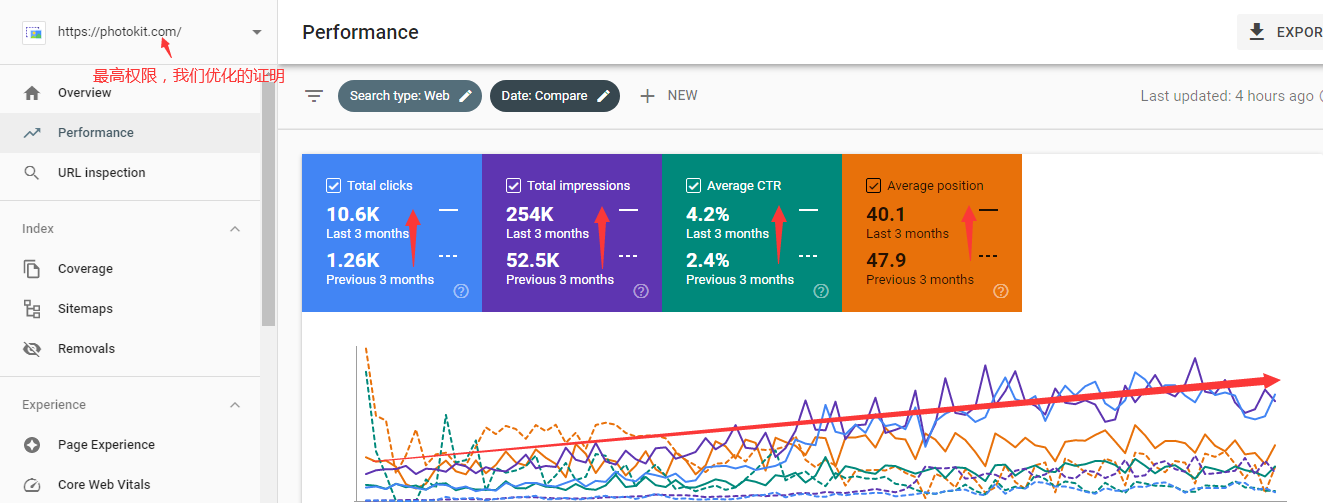This screenshot has height=503, width=1323.
Task: Go to the Sitemaps page
Action: point(85,309)
